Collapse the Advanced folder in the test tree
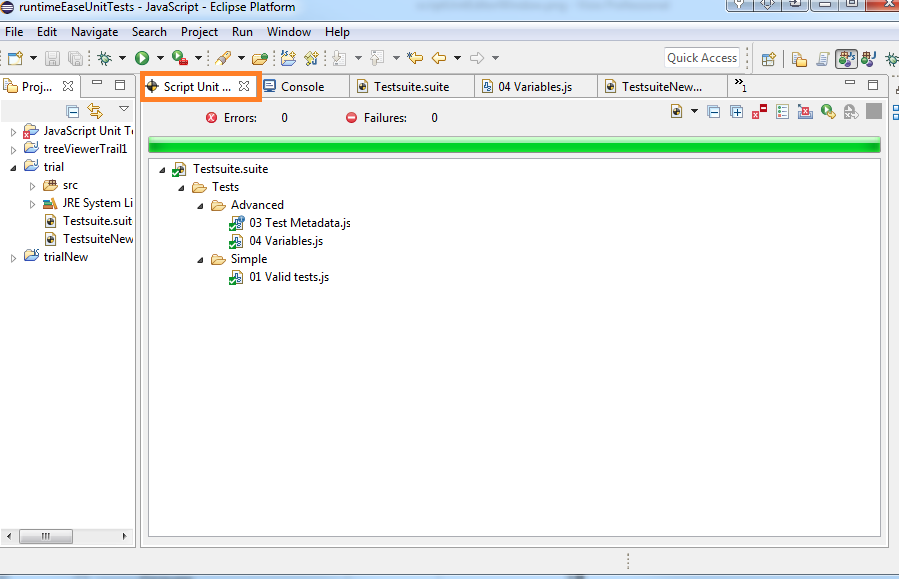This screenshot has width=899, height=579. pyautogui.click(x=199, y=204)
